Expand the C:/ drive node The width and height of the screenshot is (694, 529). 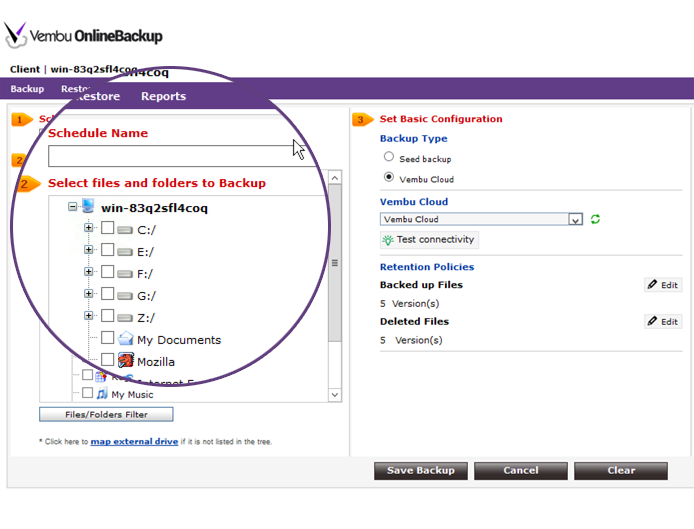coord(89,228)
